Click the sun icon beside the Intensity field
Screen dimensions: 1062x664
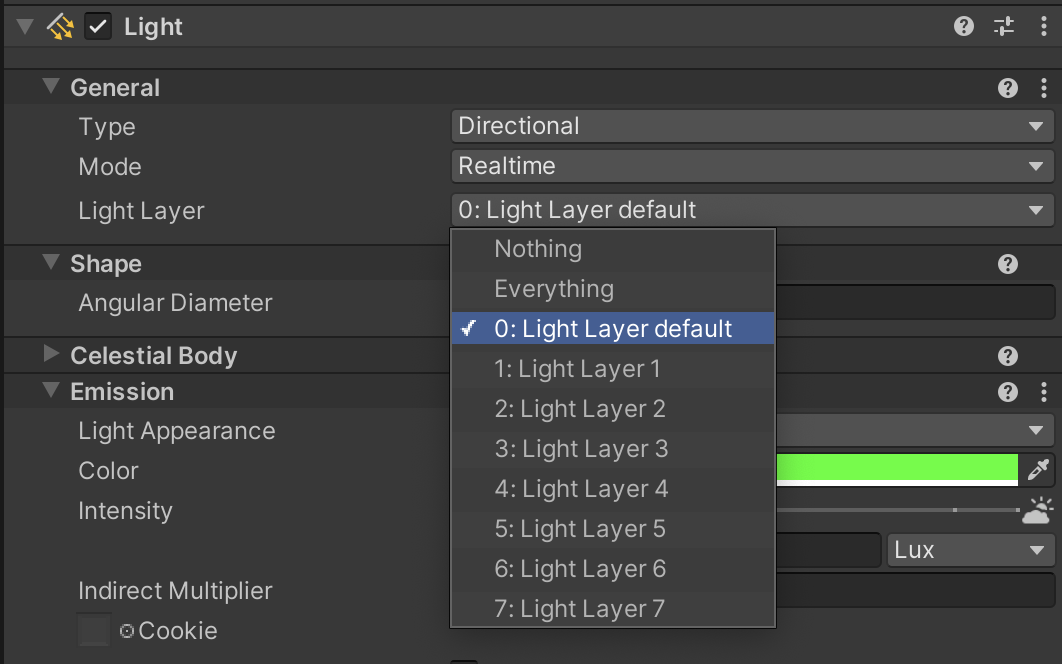[x=1036, y=512]
